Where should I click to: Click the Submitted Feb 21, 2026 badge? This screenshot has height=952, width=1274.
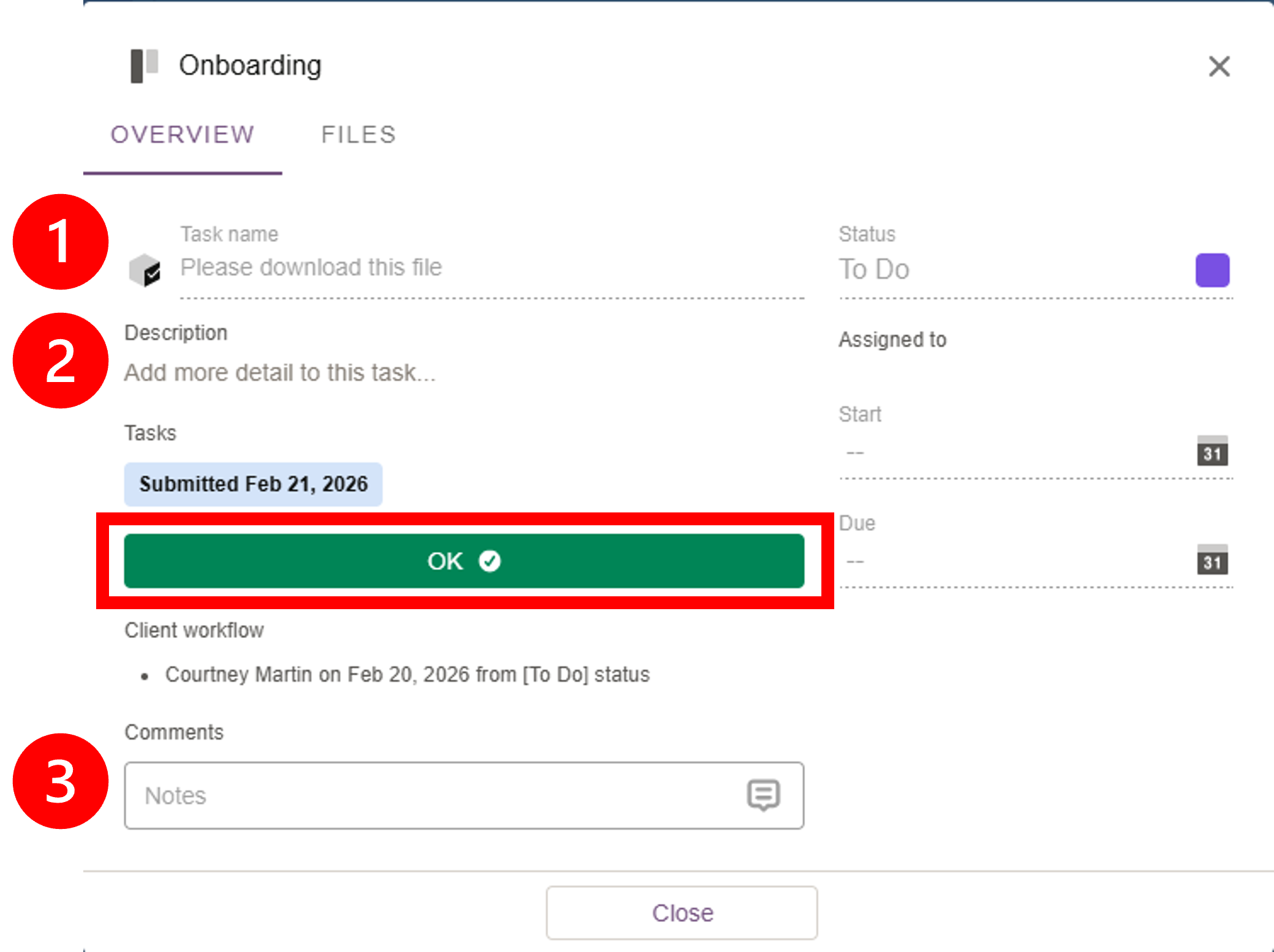pos(253,484)
